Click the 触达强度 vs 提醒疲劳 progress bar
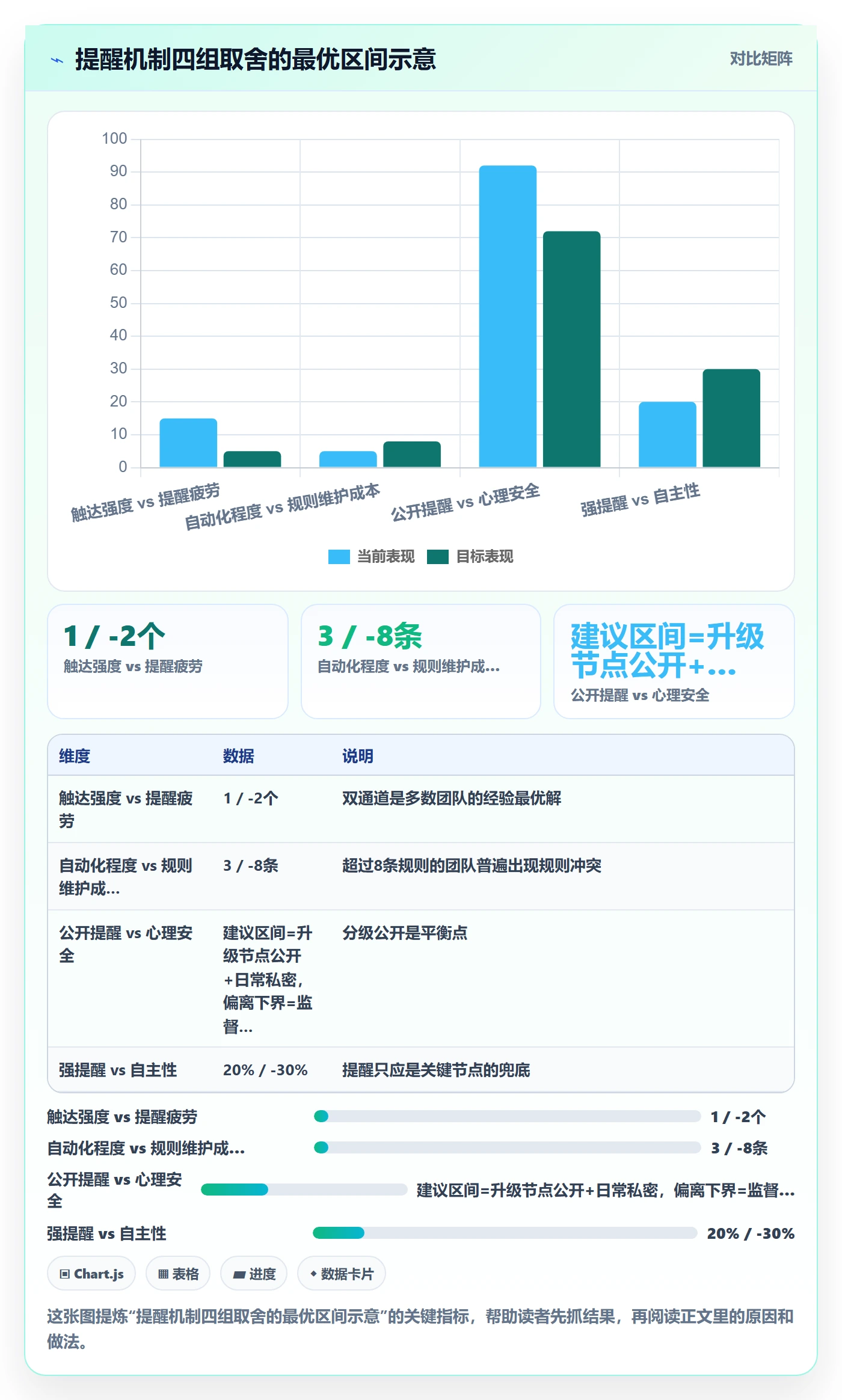Image resolution: width=842 pixels, height=1400 pixels. (x=507, y=1116)
